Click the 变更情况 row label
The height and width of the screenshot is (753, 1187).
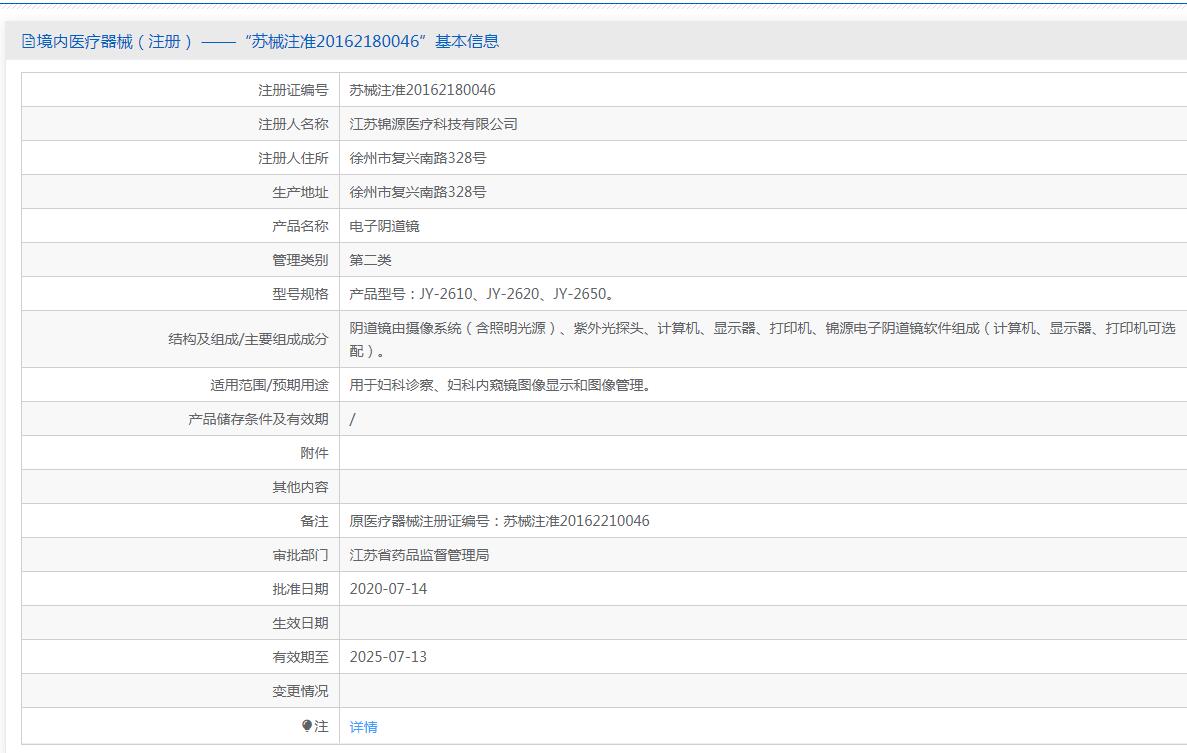pos(299,691)
